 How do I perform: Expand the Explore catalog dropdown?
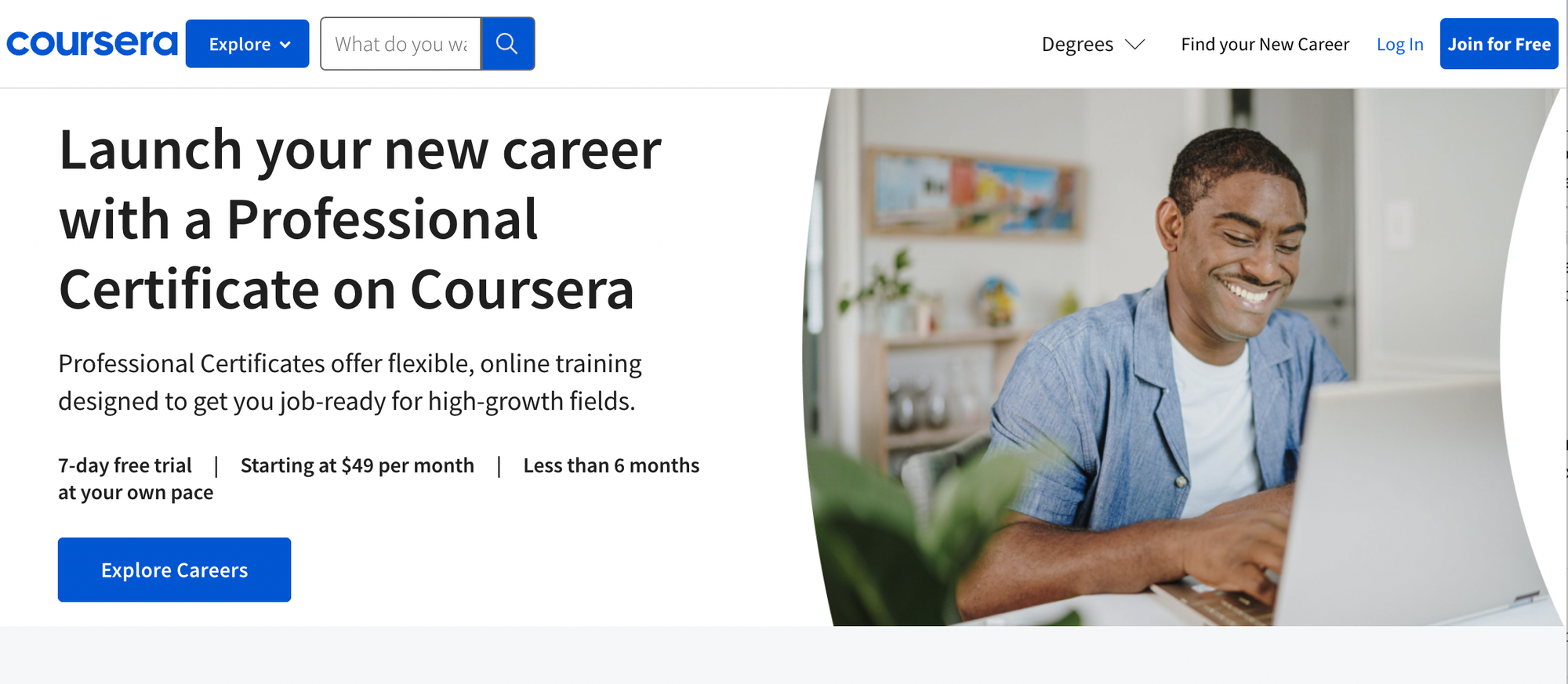[247, 44]
